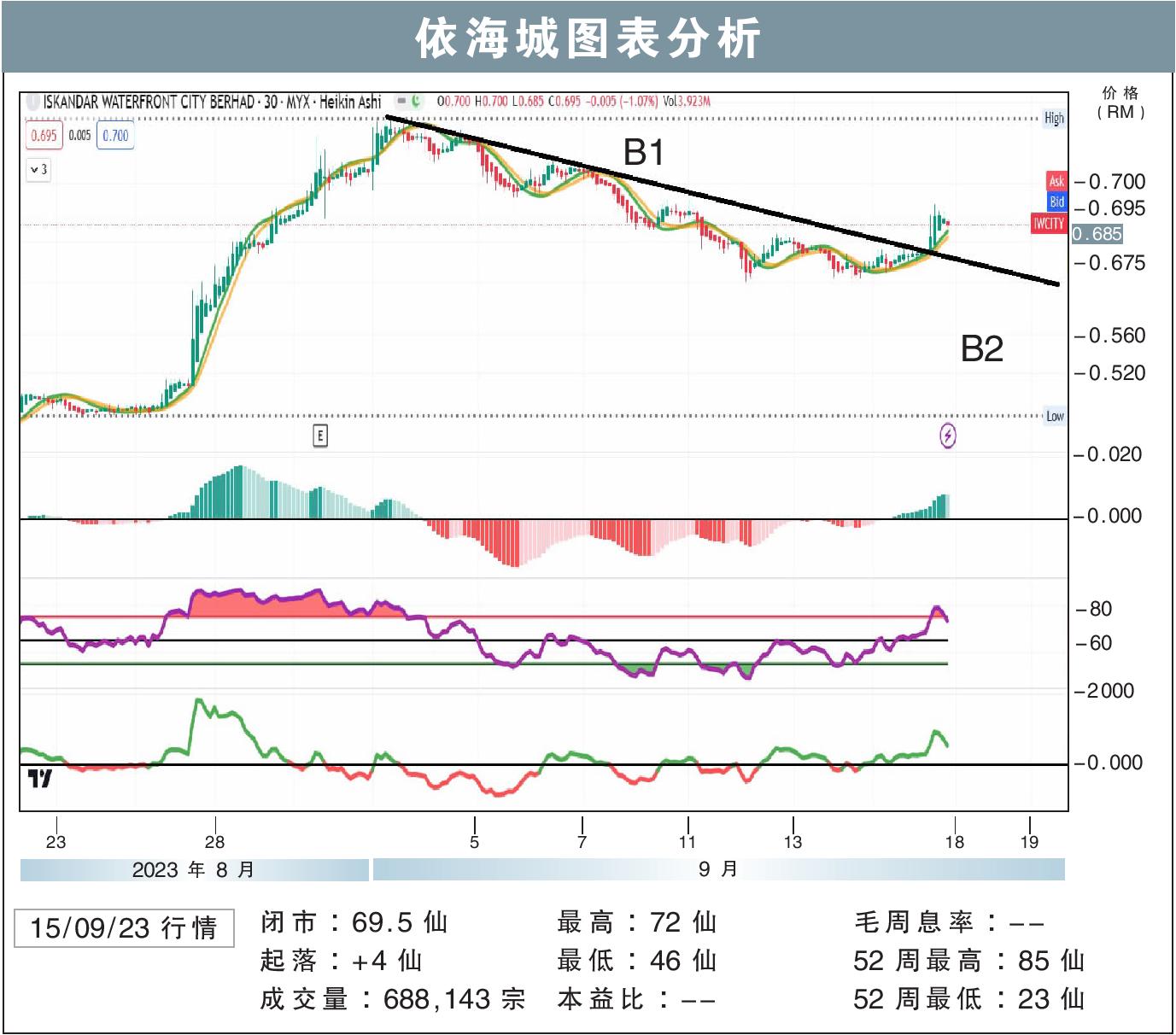Click the 本益比 text
The width and height of the screenshot is (1176, 1035).
[636, 999]
